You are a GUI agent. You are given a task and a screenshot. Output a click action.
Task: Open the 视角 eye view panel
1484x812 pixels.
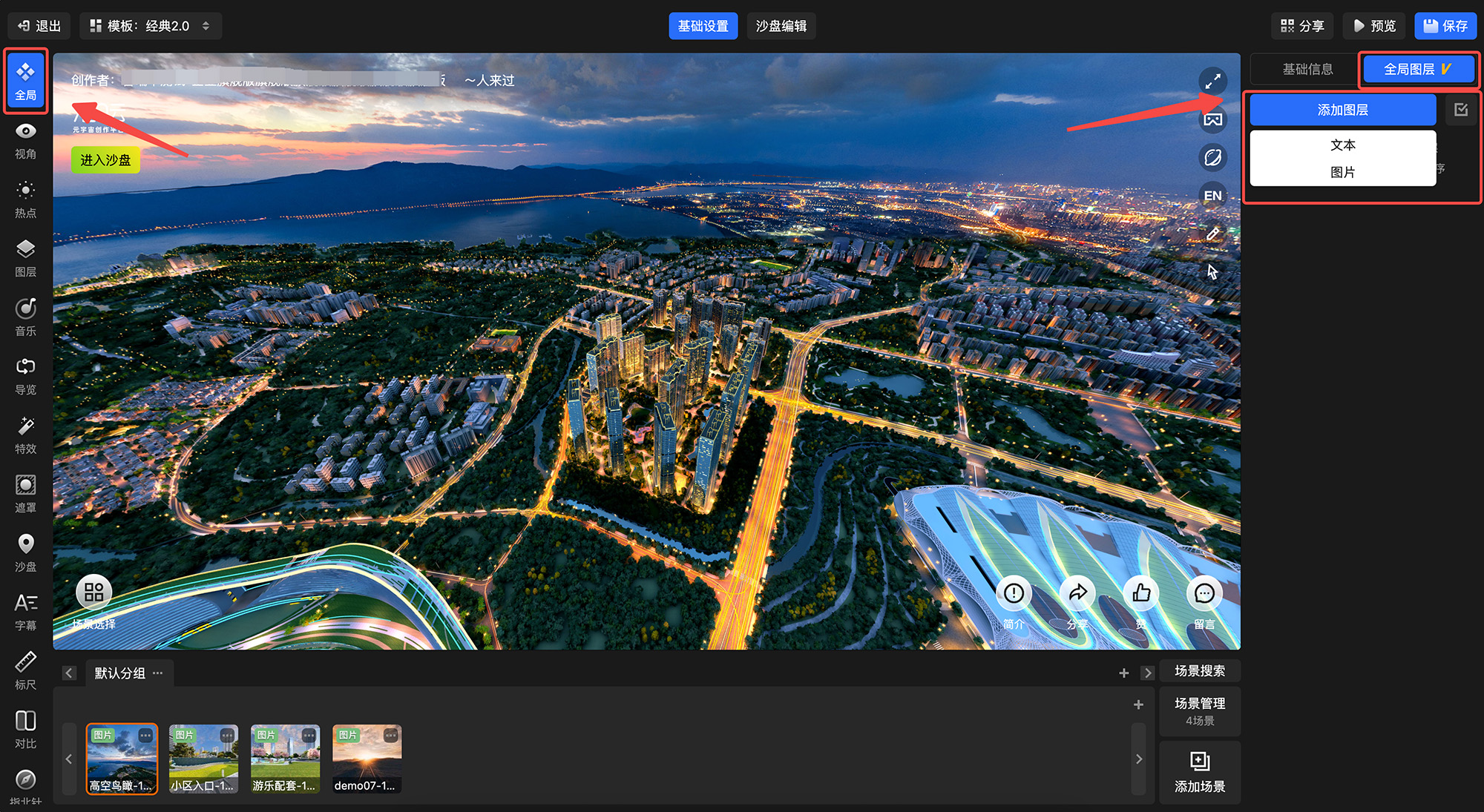25,140
